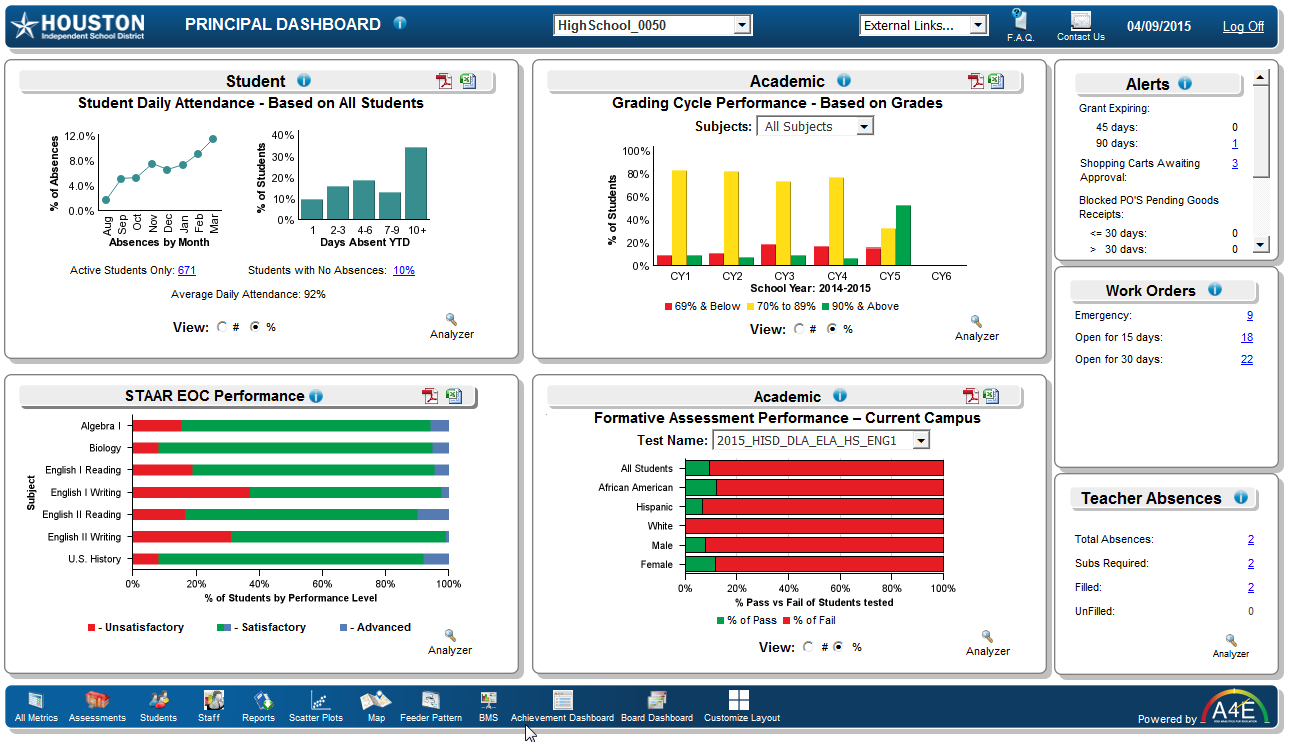The height and width of the screenshot is (742, 1290).
Task: Open Emergency work orders 9 link
Action: coord(1250,316)
